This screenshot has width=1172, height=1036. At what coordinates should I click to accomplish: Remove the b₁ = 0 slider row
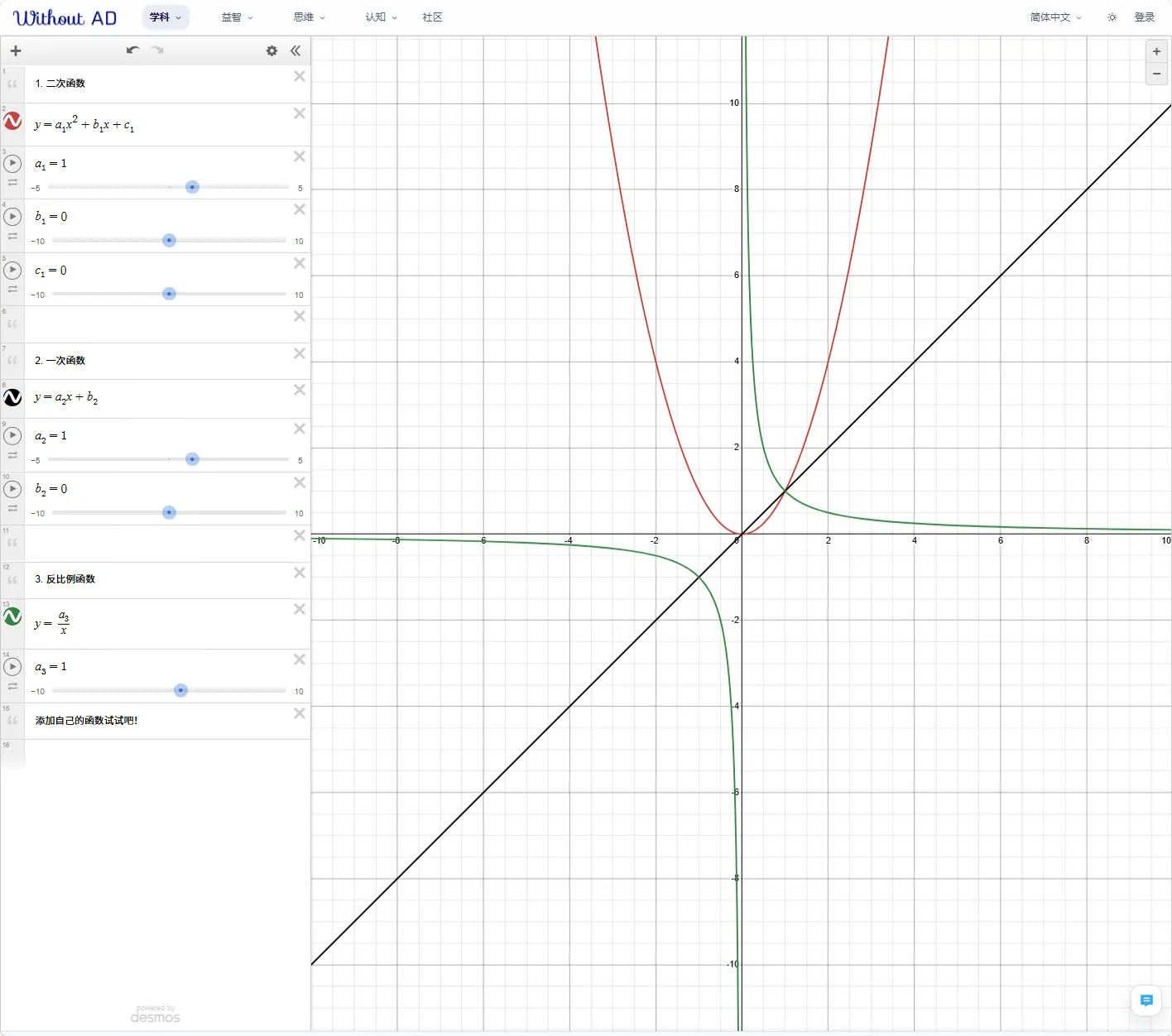tap(300, 209)
